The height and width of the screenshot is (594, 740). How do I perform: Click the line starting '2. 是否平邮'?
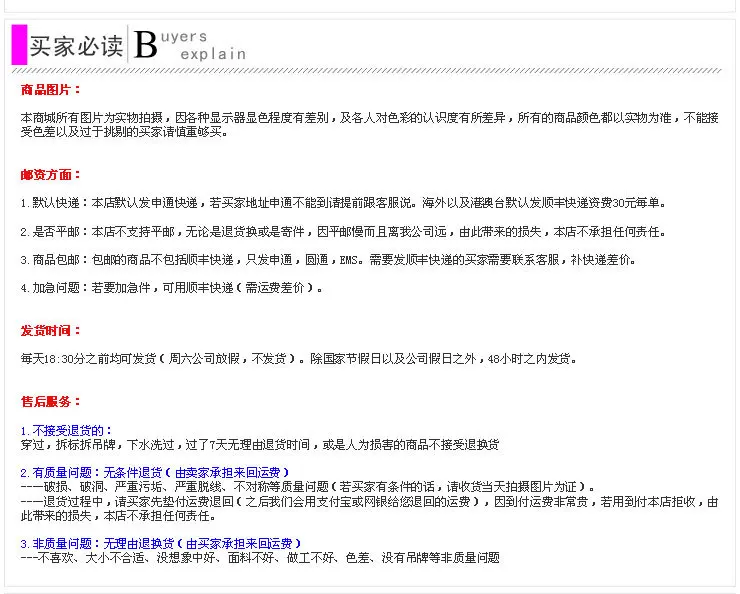(344, 232)
